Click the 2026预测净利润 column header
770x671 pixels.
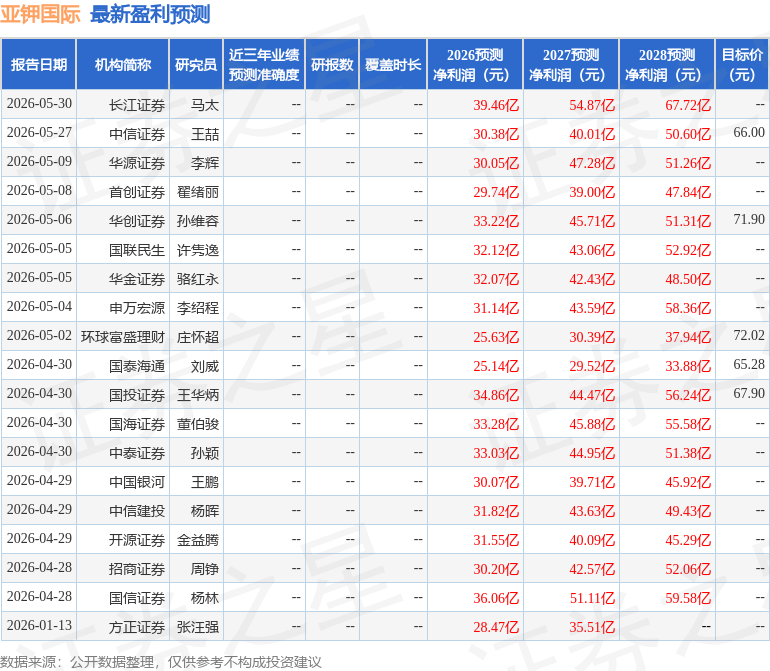pyautogui.click(x=475, y=64)
